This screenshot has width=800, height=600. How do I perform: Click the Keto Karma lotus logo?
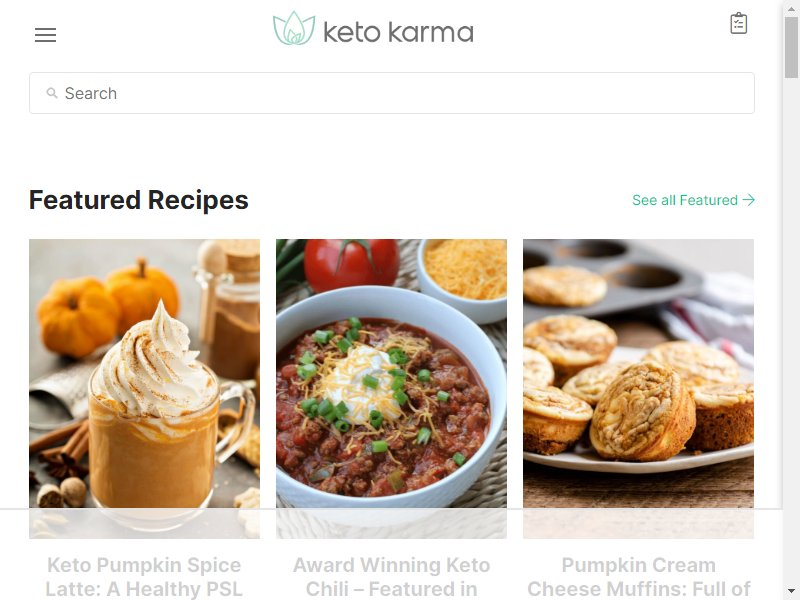pos(294,29)
